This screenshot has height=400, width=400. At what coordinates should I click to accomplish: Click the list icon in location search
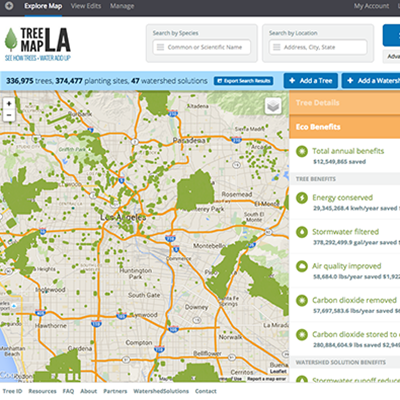point(277,47)
